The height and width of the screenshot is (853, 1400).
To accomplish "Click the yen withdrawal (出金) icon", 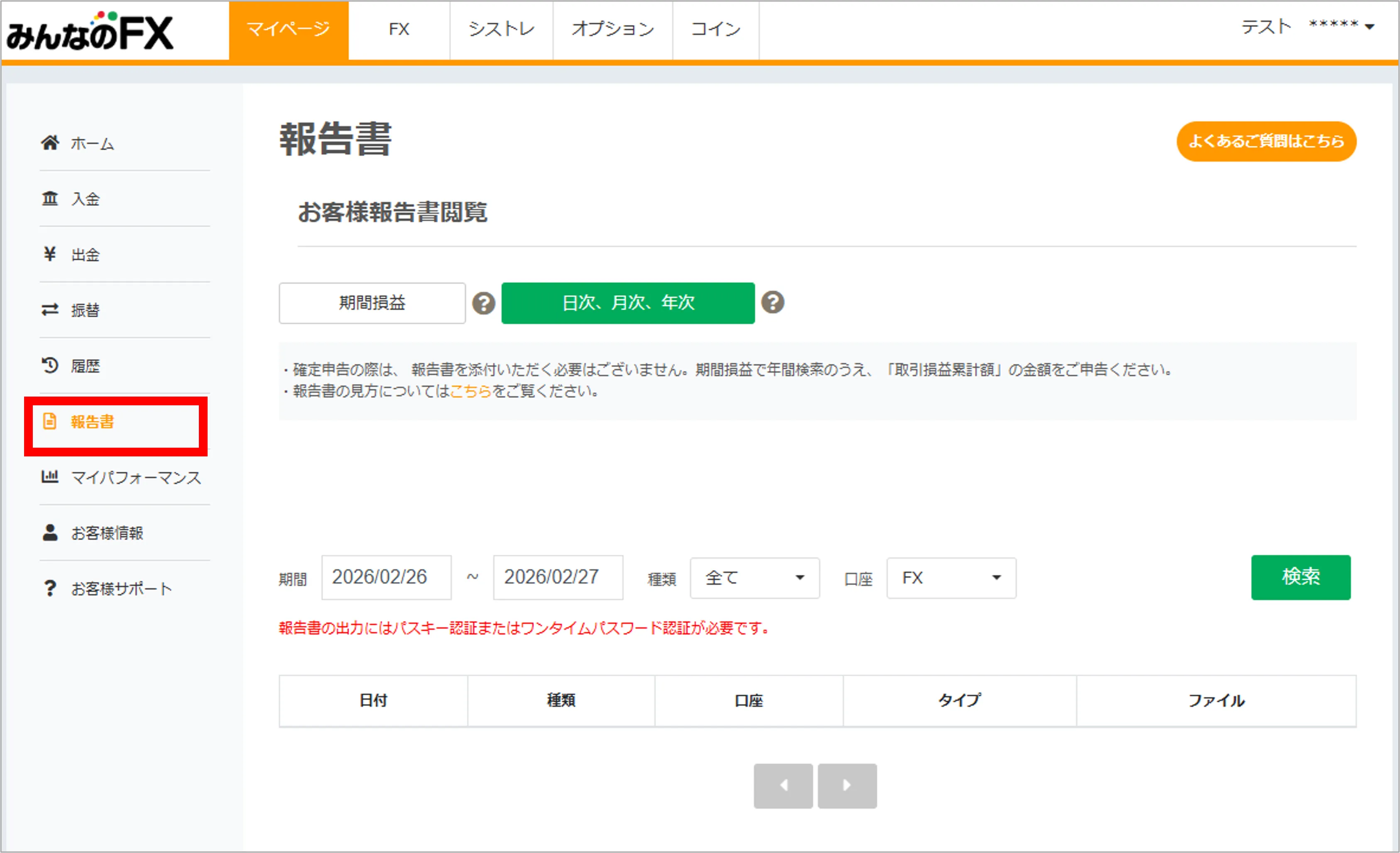I will 50,254.
